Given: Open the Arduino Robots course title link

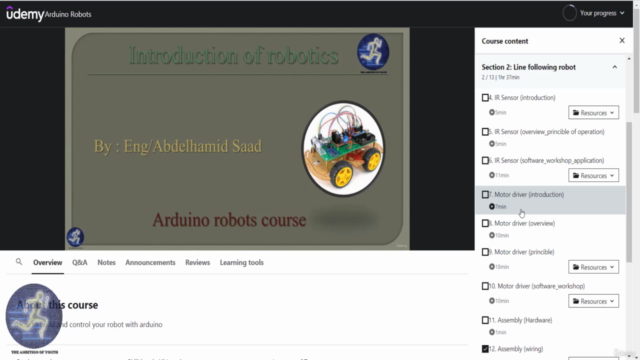Looking at the screenshot, I should tap(68, 14).
